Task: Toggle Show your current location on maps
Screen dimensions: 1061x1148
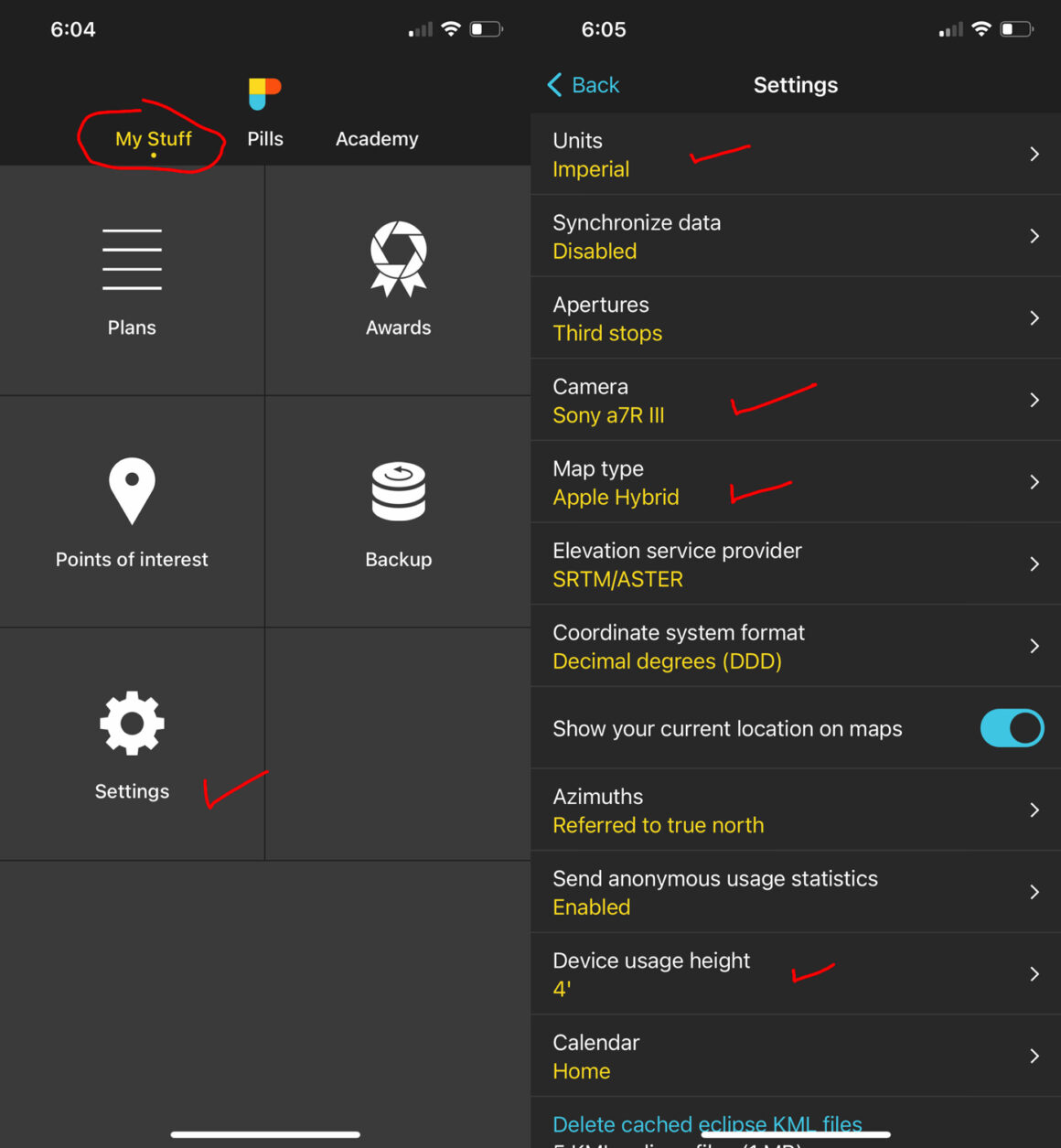Action: [x=1012, y=728]
